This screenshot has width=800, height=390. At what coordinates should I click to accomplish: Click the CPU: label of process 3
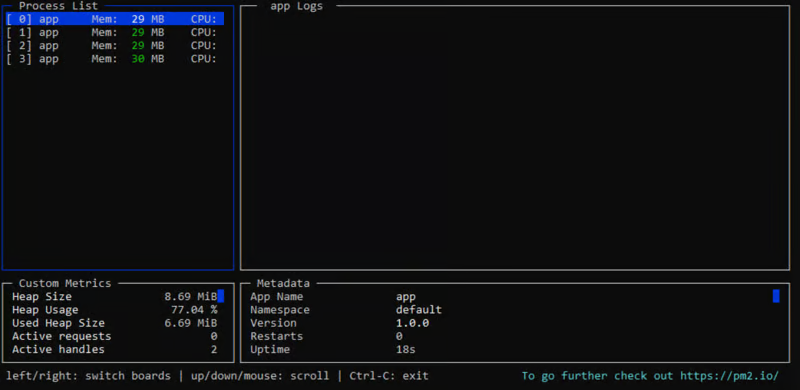coord(204,59)
